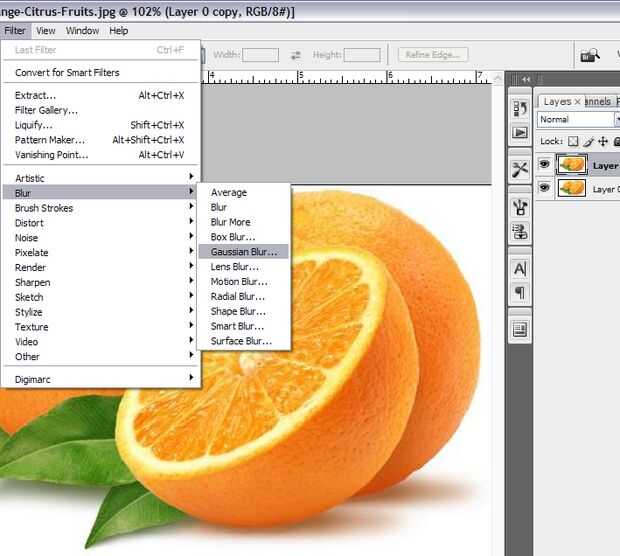Expand the Pixelate submenu arrow
This screenshot has height=556, width=620.
191,250
